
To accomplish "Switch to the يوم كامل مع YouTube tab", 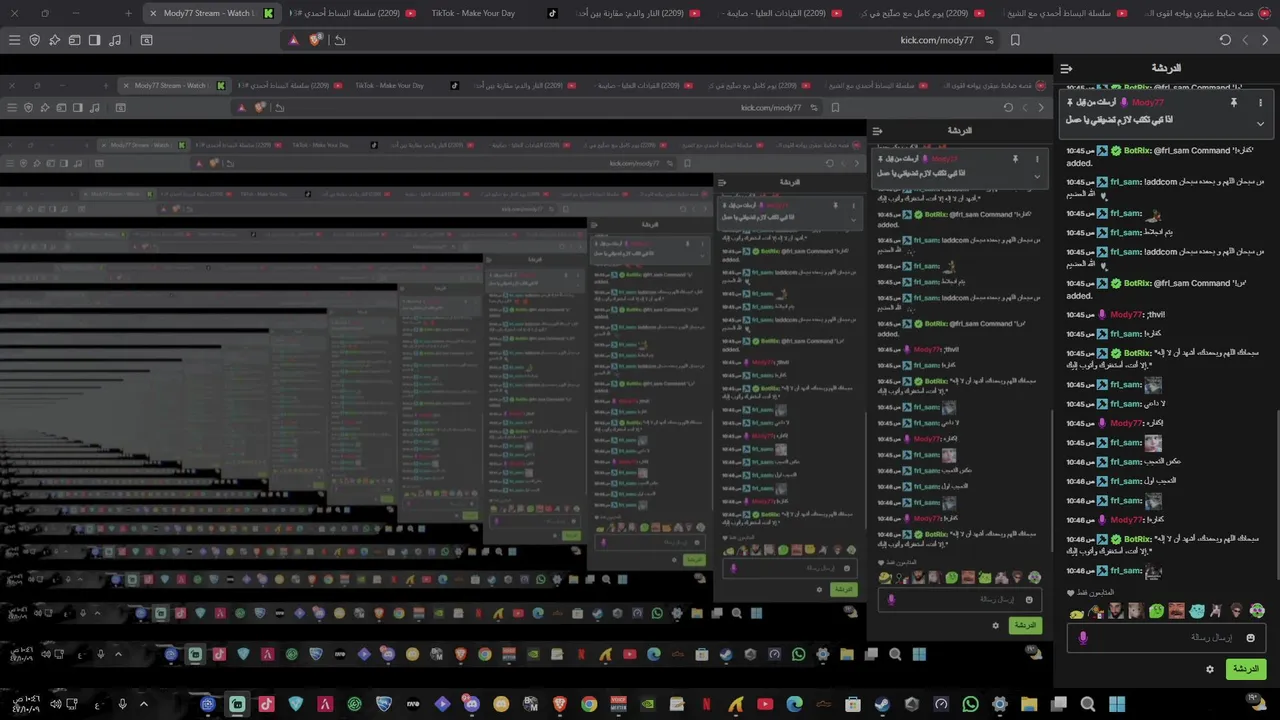I will pos(920,13).
